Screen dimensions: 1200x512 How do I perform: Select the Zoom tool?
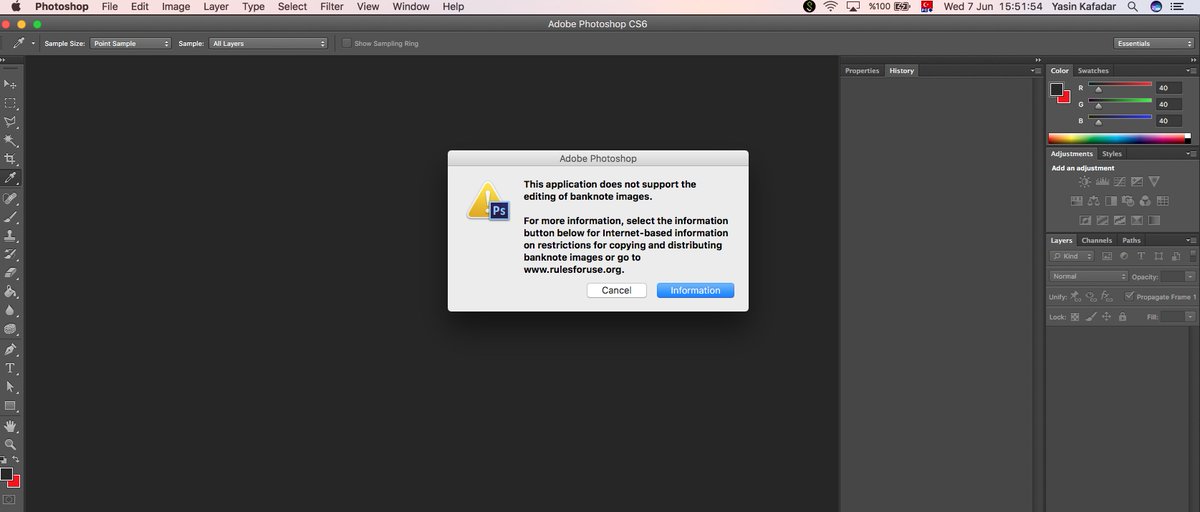10,444
